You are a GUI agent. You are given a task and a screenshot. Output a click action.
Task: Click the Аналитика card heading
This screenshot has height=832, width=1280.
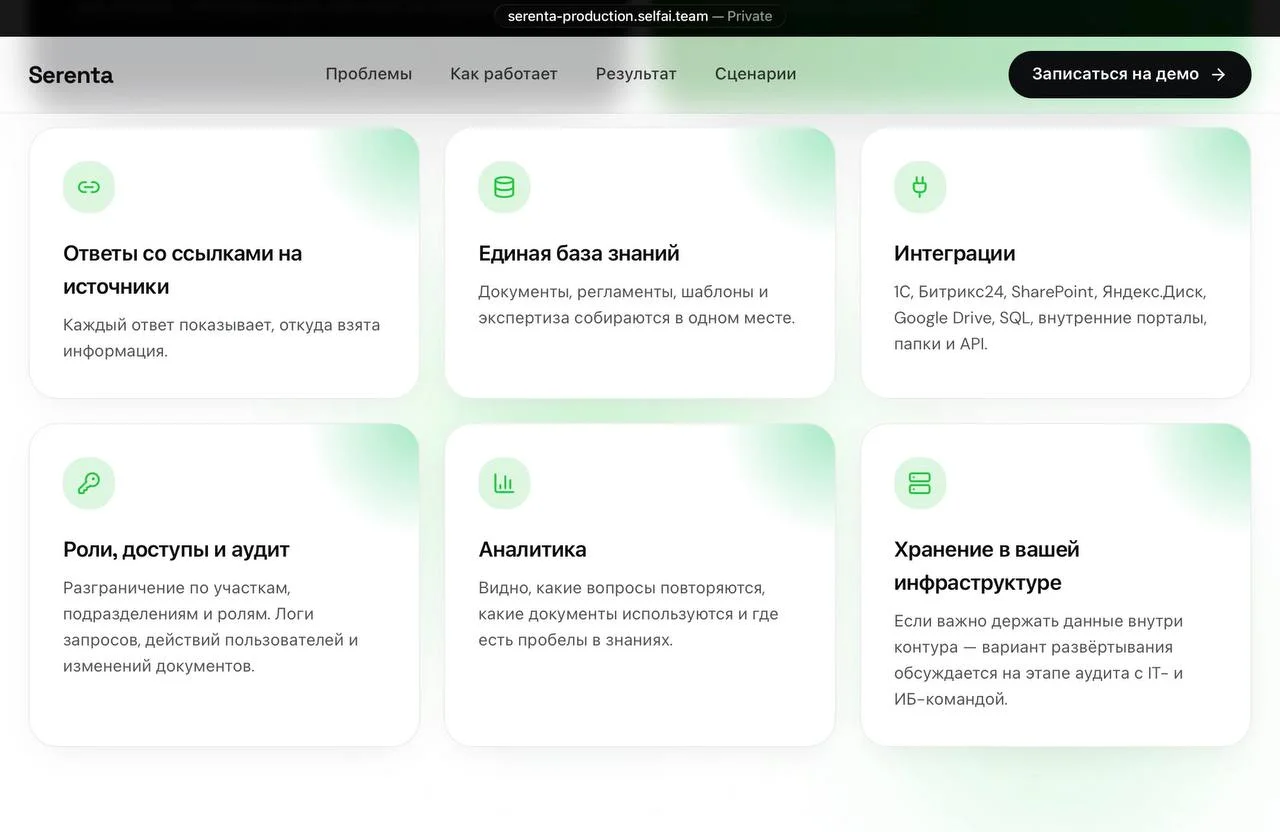[x=533, y=550]
